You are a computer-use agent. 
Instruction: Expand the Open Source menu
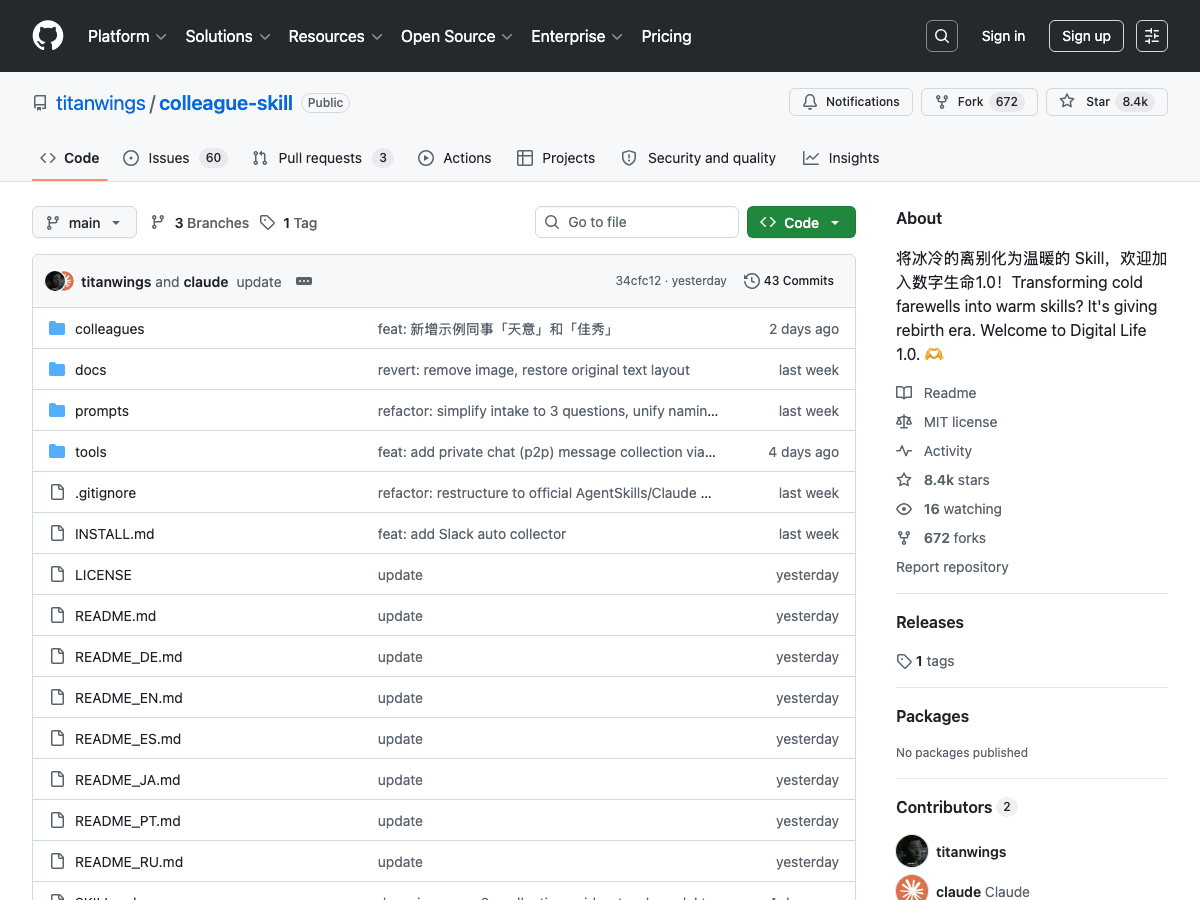coord(457,36)
